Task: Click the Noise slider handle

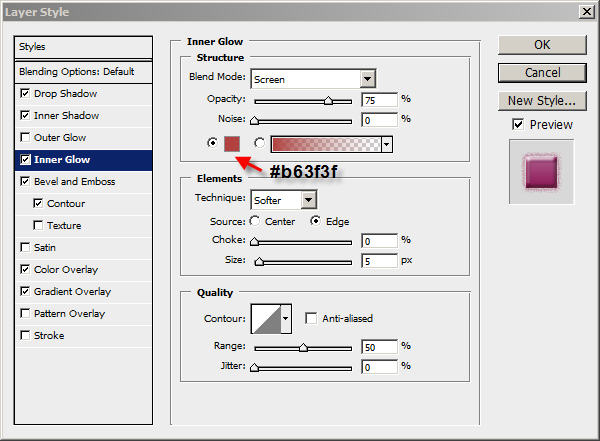Action: point(254,121)
